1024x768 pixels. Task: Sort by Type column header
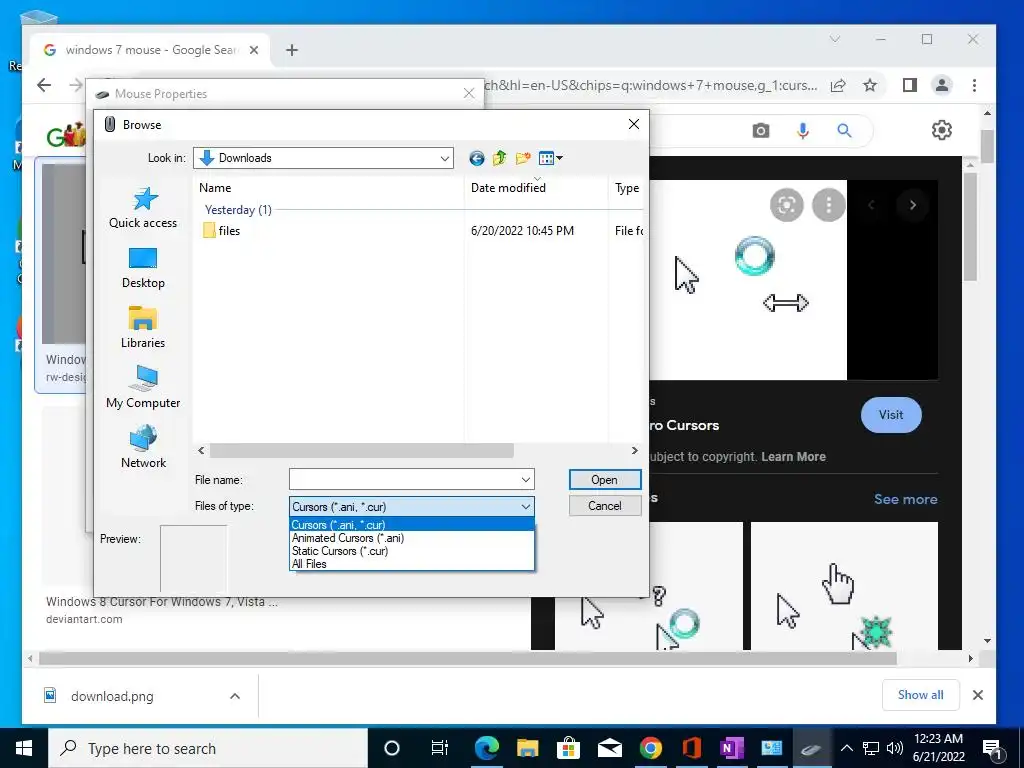[x=626, y=188]
